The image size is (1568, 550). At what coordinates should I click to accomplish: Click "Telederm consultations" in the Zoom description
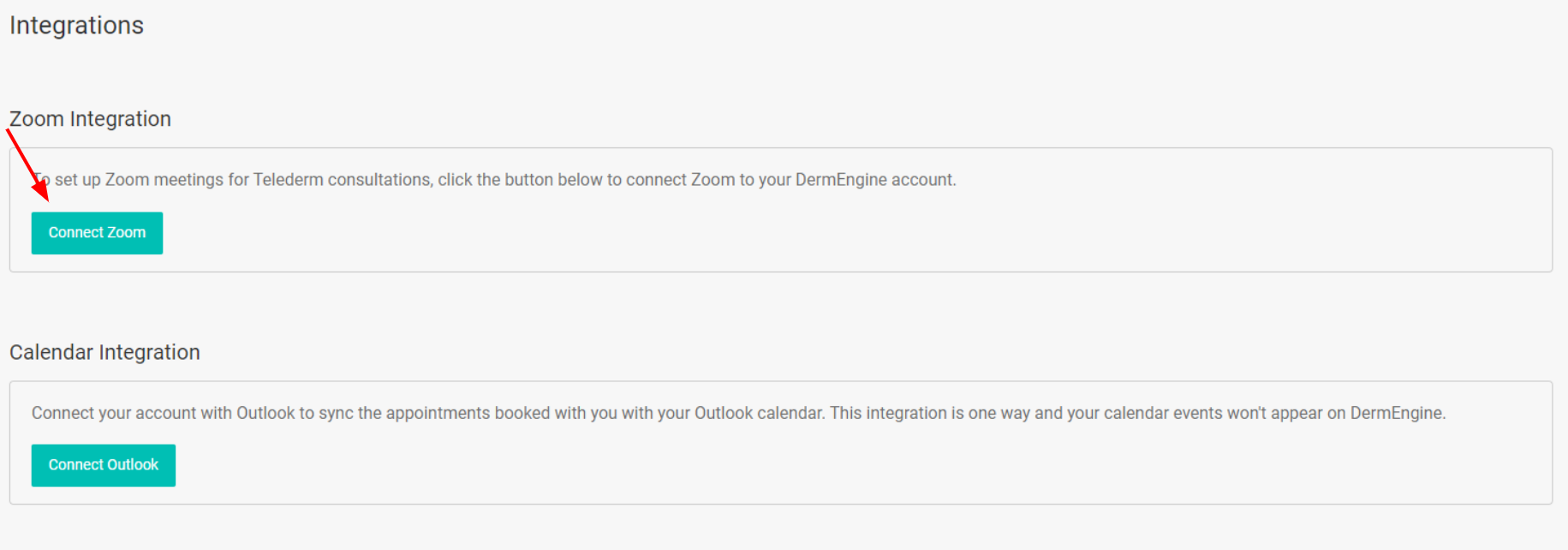pyautogui.click(x=343, y=180)
